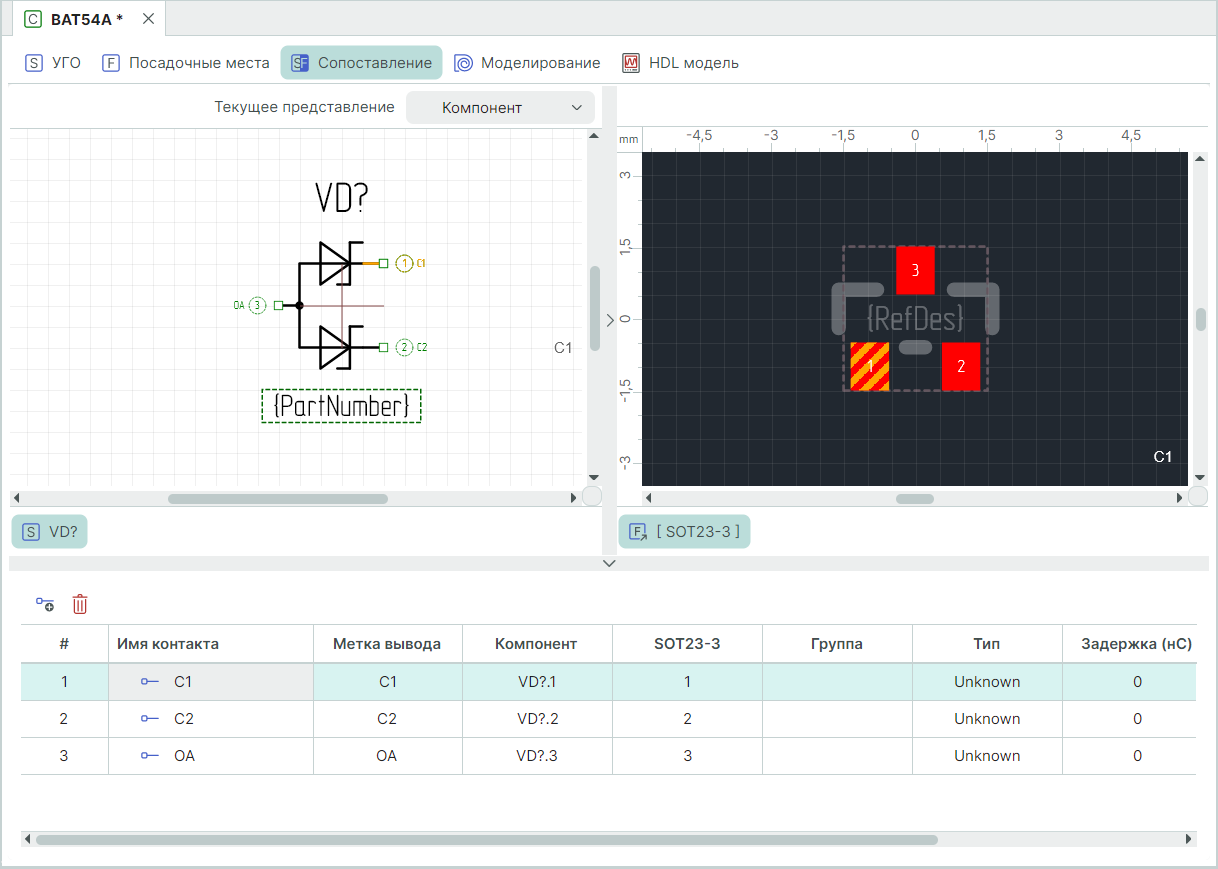
Task: Click the VD? symbol button
Action: point(50,532)
